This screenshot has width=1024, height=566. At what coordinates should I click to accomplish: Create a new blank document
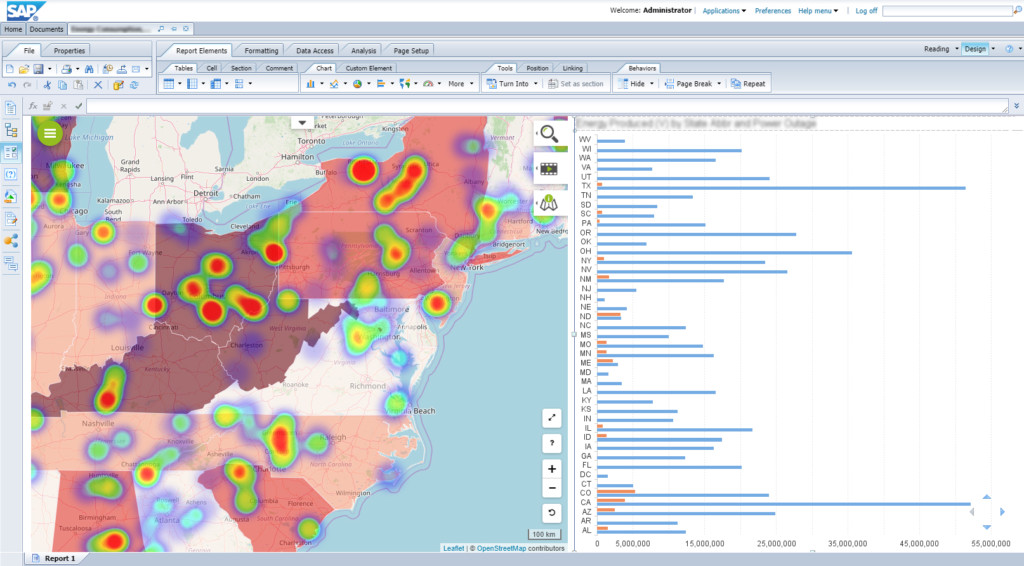click(10, 69)
